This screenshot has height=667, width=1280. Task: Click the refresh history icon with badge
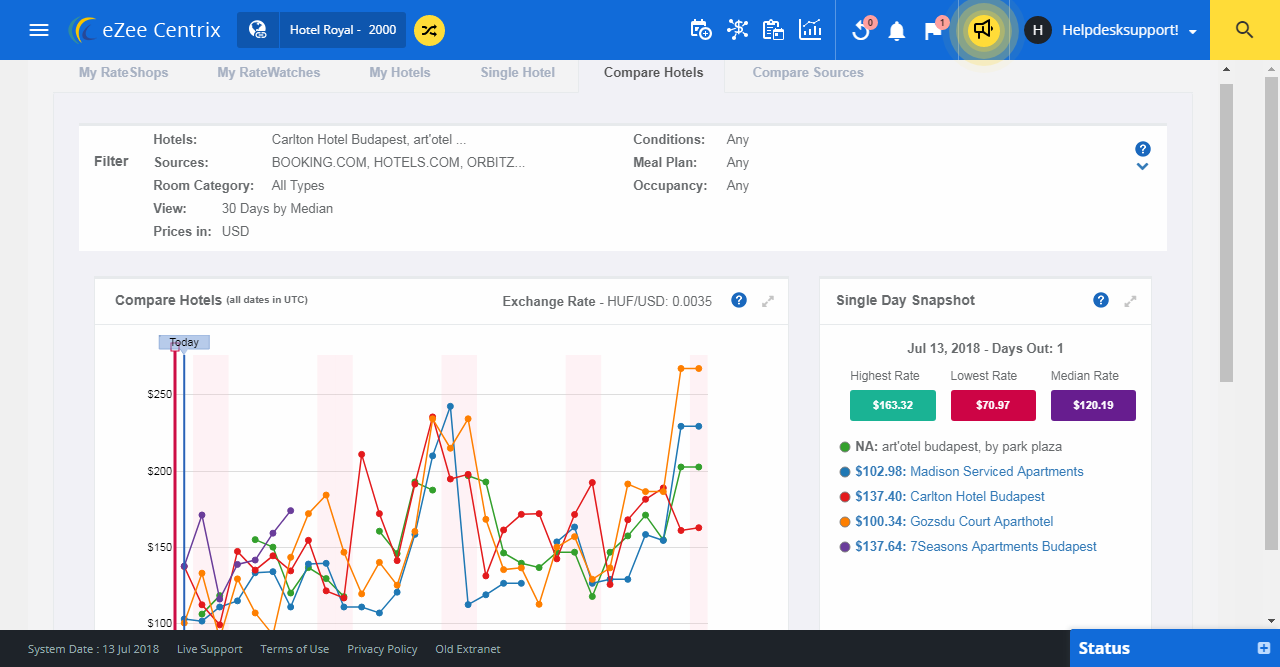860,31
